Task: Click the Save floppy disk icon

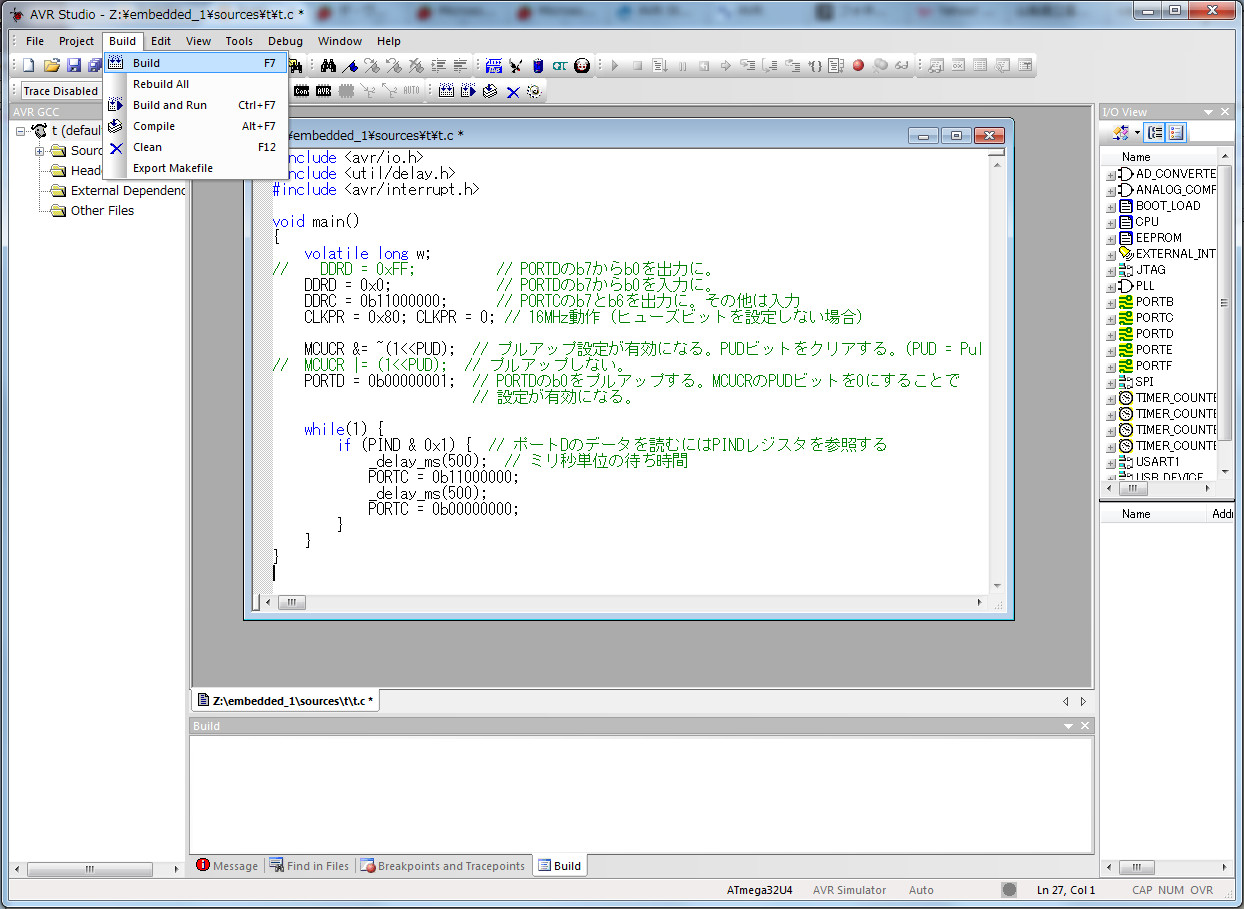Action: pos(74,66)
